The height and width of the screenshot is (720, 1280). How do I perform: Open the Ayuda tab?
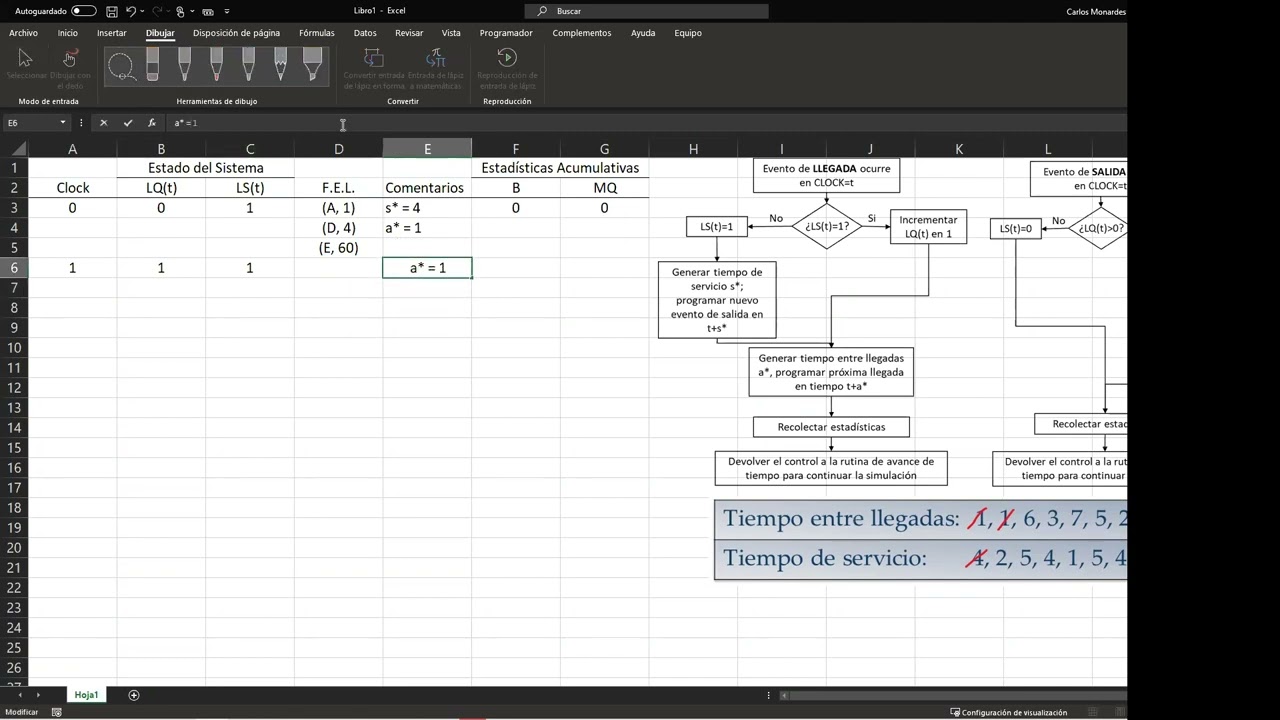coord(643,33)
